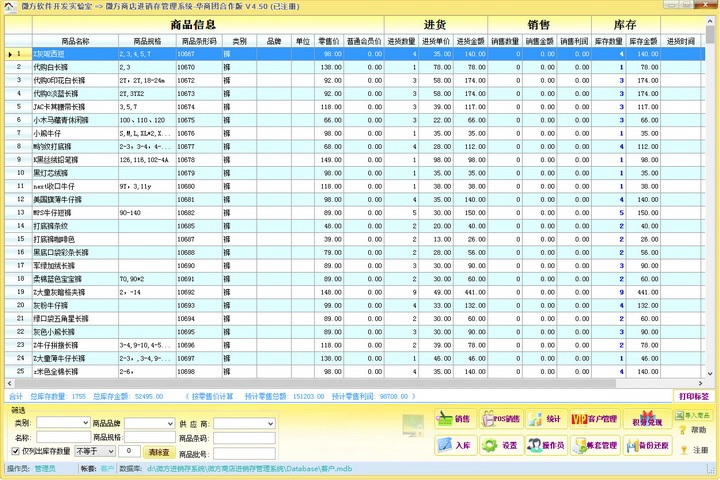Select row 13 MPS牛仔短裤
Screen dimensions: 720x480
(355, 213)
